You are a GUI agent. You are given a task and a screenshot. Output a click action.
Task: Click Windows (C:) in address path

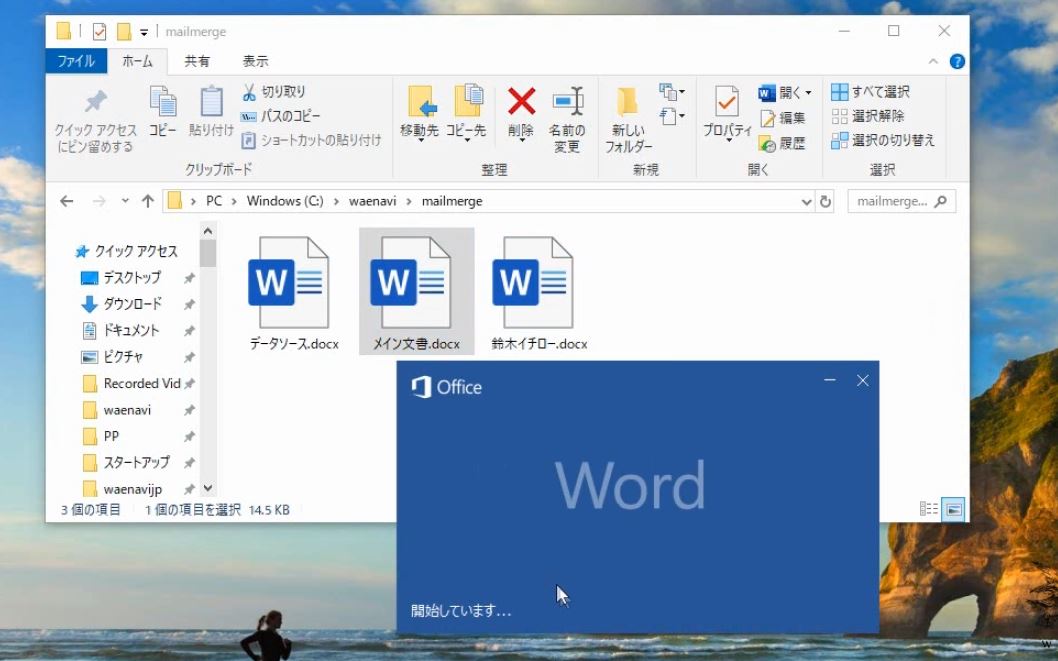(x=285, y=201)
